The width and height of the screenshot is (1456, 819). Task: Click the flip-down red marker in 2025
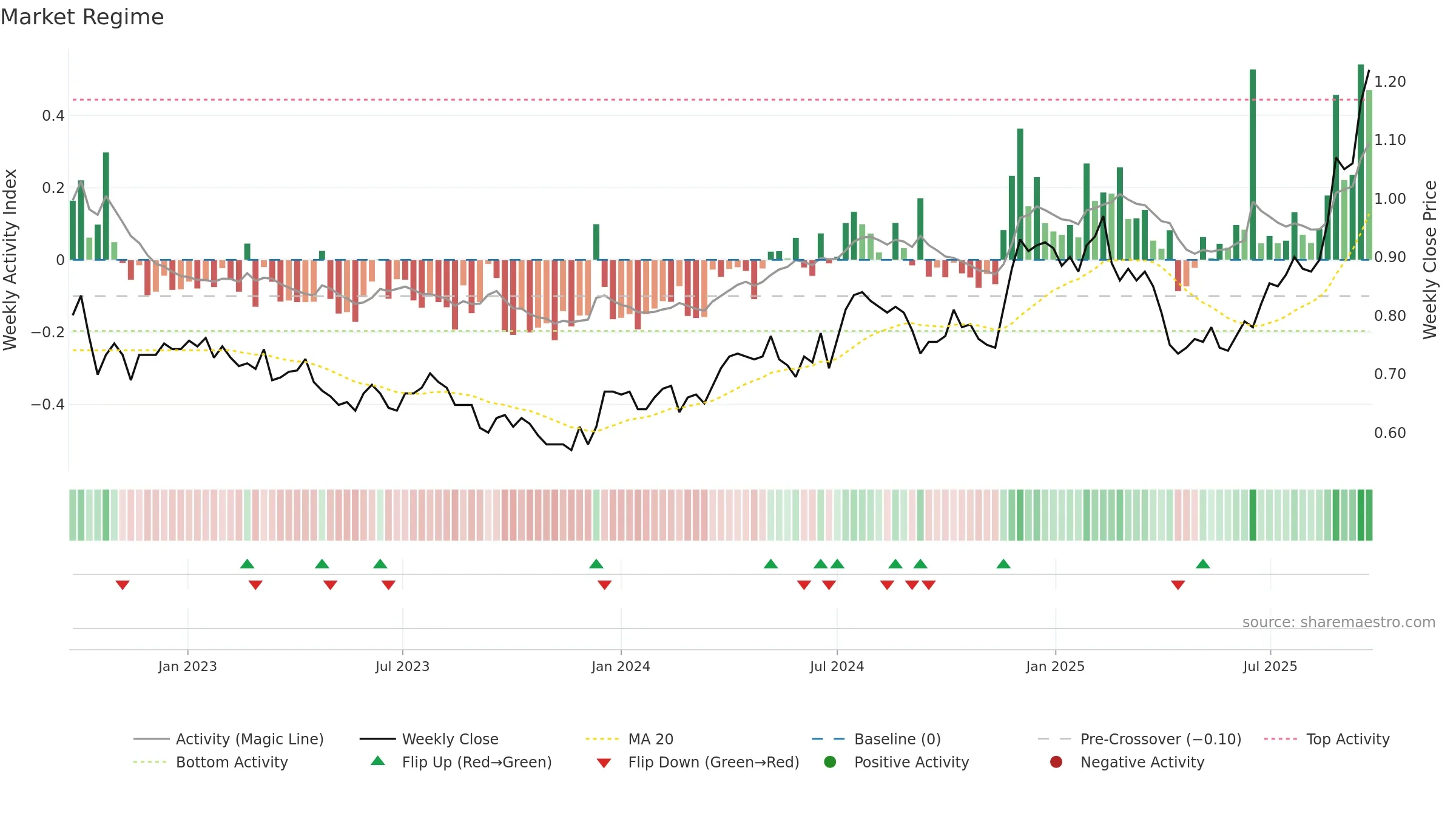tap(1178, 585)
